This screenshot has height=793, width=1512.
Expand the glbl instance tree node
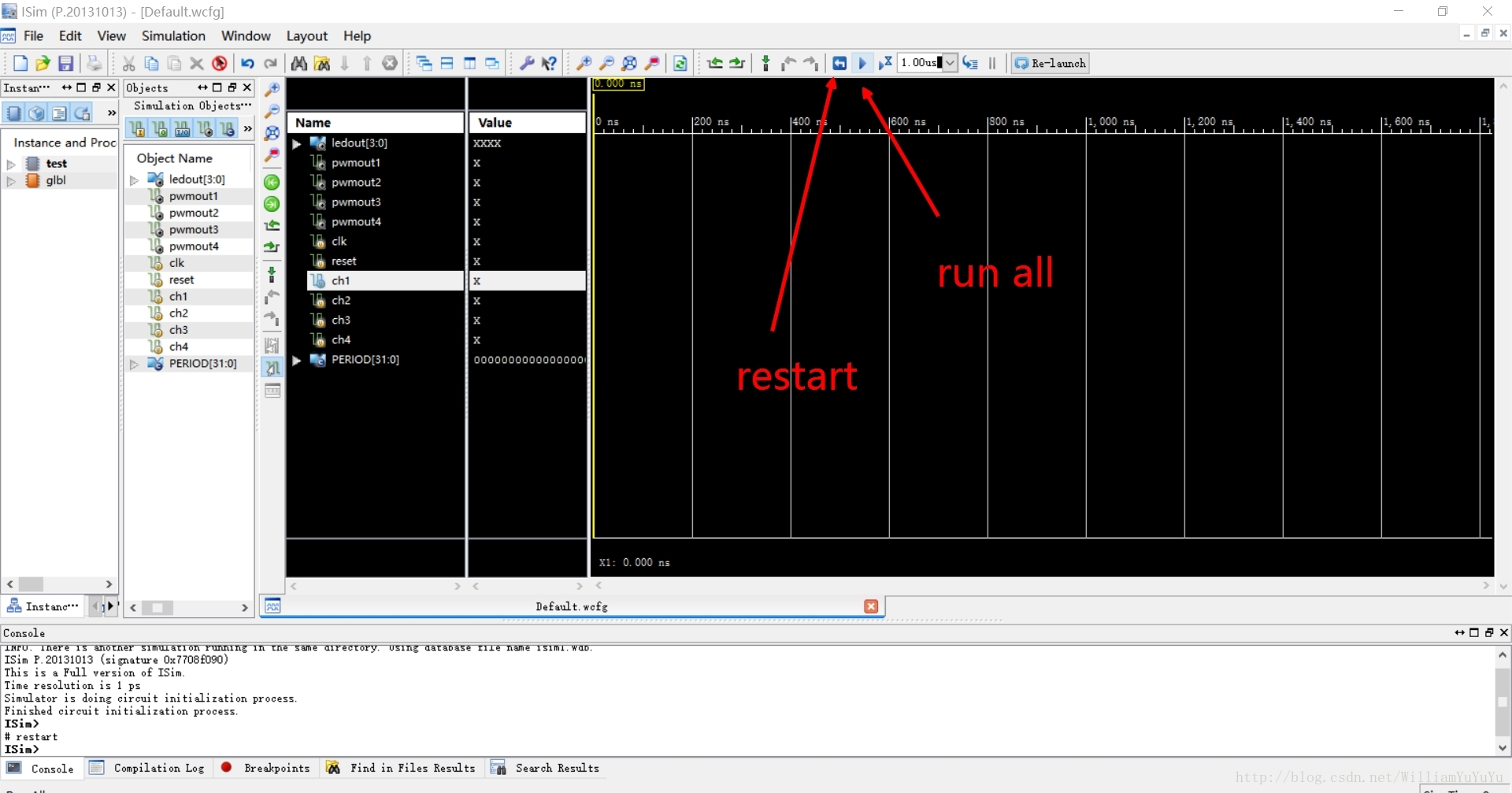[x=11, y=180]
